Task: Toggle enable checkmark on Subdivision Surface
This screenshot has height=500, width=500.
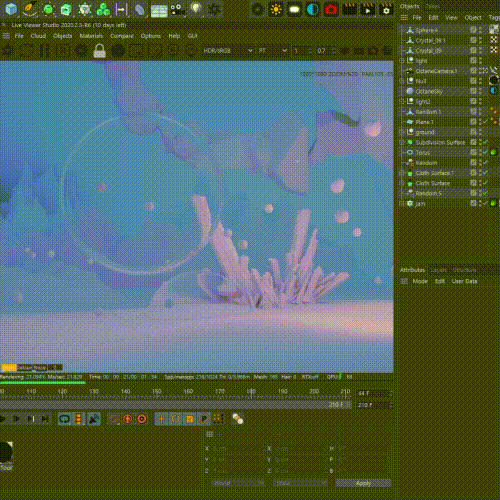Action: (x=486, y=142)
